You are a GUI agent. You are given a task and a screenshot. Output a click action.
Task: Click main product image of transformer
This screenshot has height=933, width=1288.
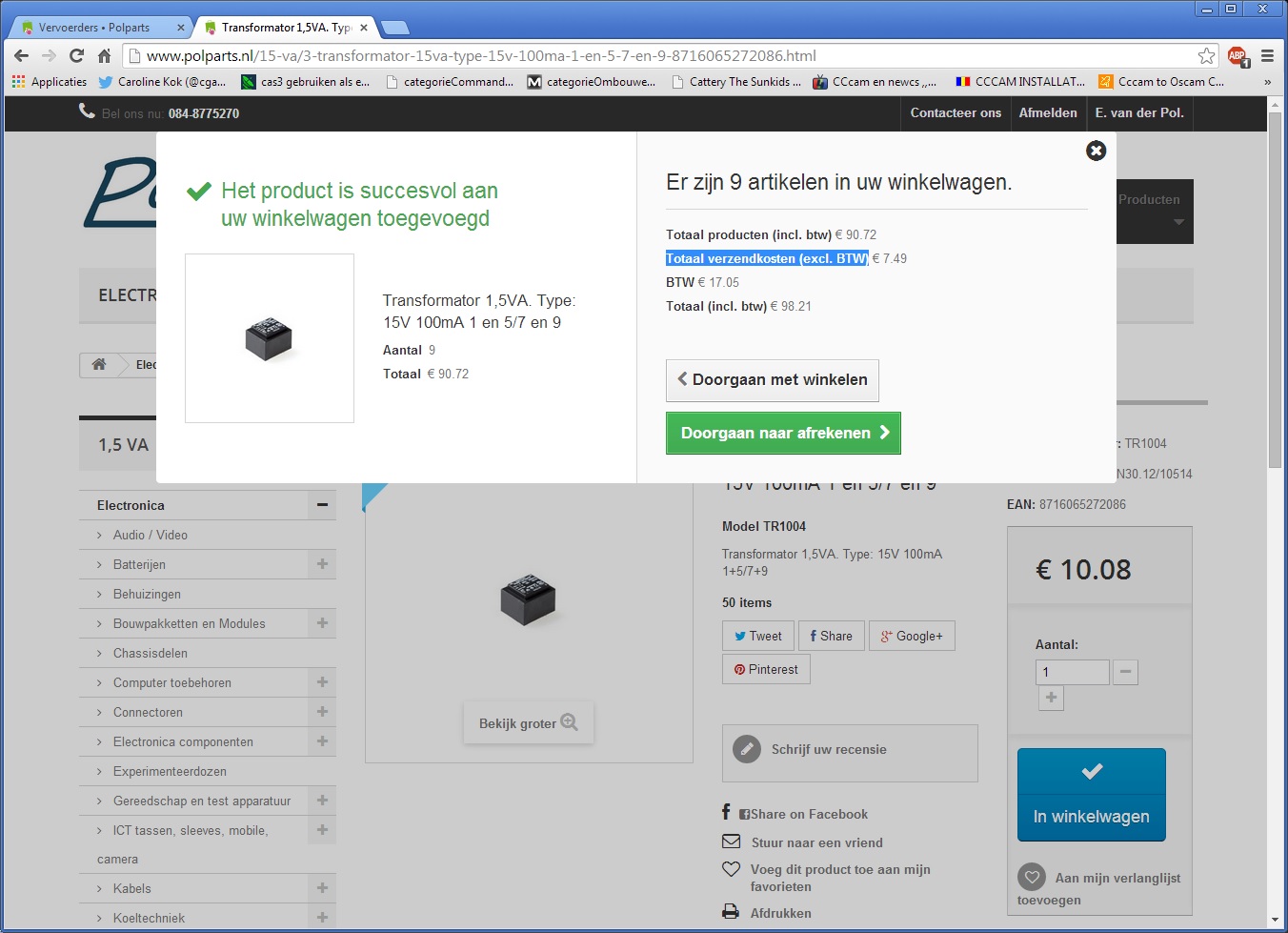528,600
